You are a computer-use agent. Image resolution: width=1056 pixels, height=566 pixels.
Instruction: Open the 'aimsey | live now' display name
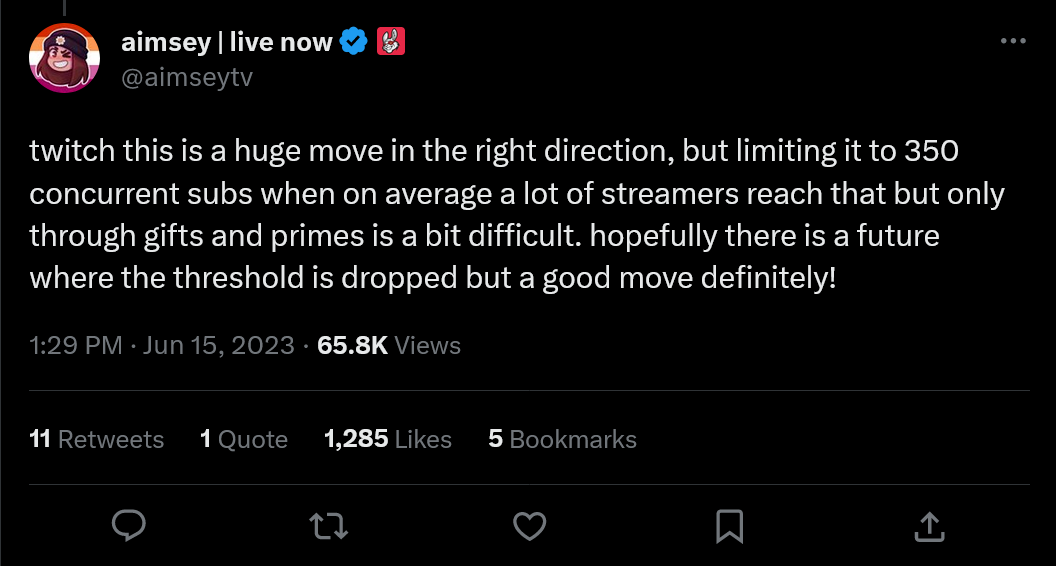tap(227, 43)
